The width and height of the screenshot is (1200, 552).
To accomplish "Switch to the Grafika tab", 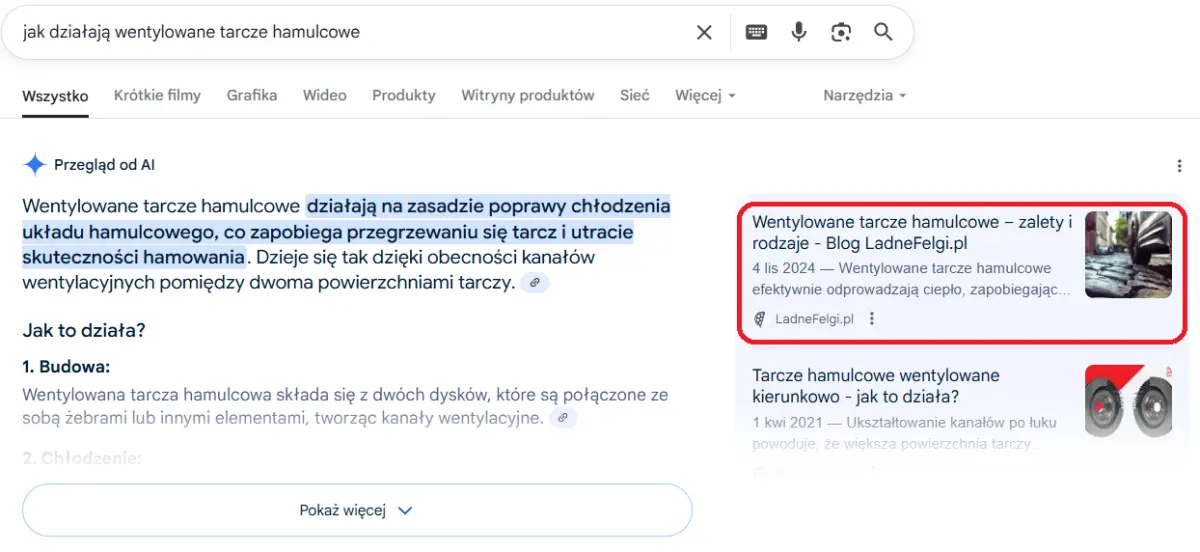I will (252, 96).
